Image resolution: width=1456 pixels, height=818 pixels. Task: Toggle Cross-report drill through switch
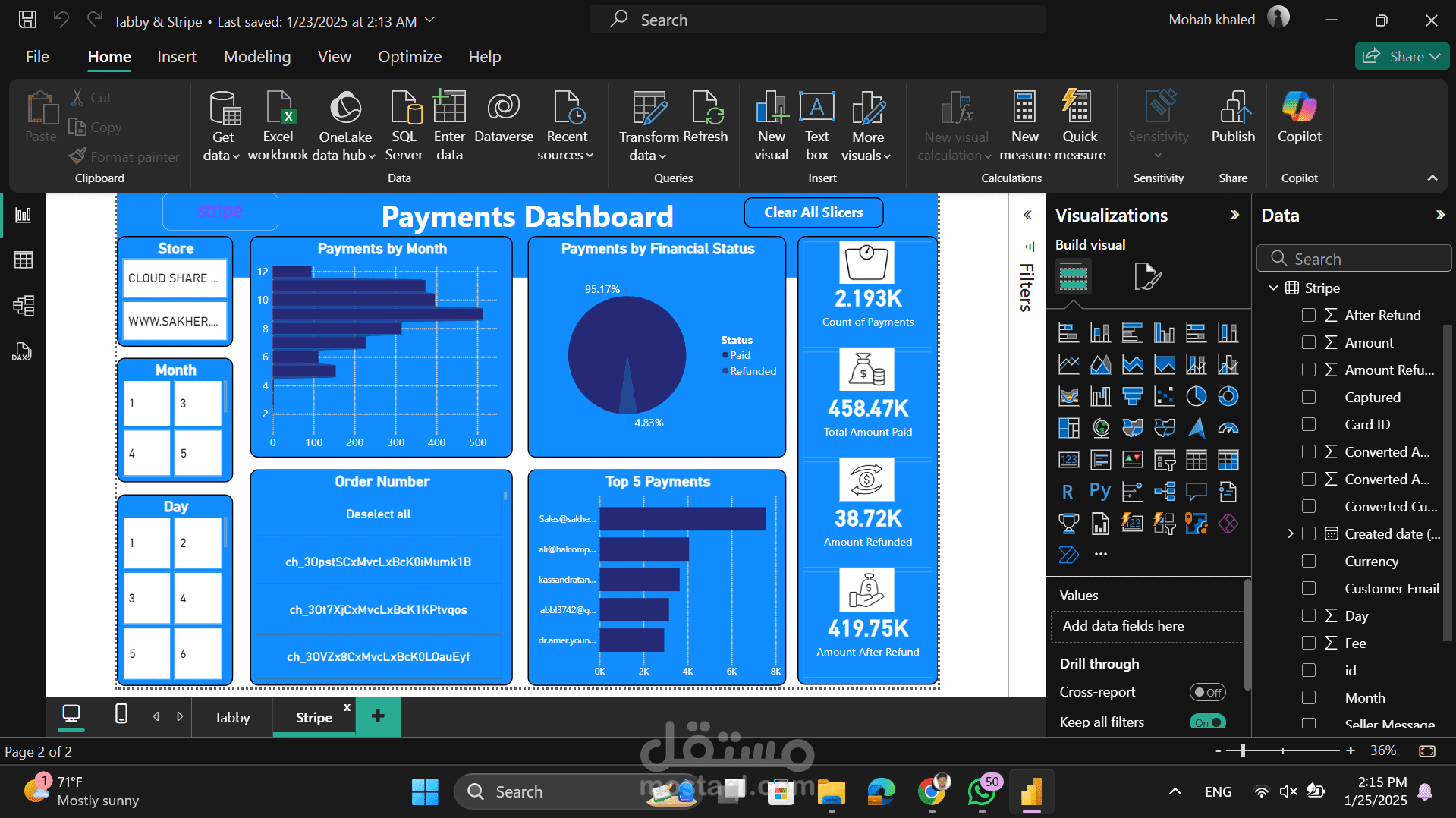point(1207,692)
